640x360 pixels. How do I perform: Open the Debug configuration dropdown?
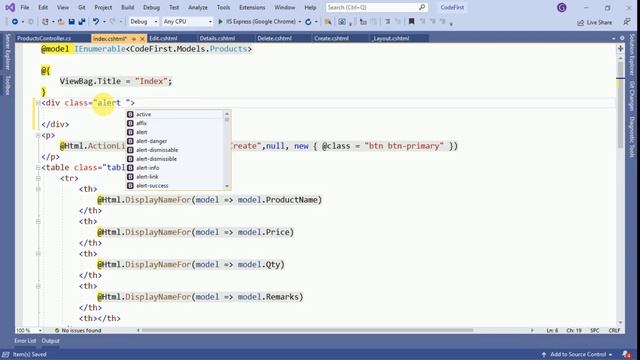[x=143, y=22]
